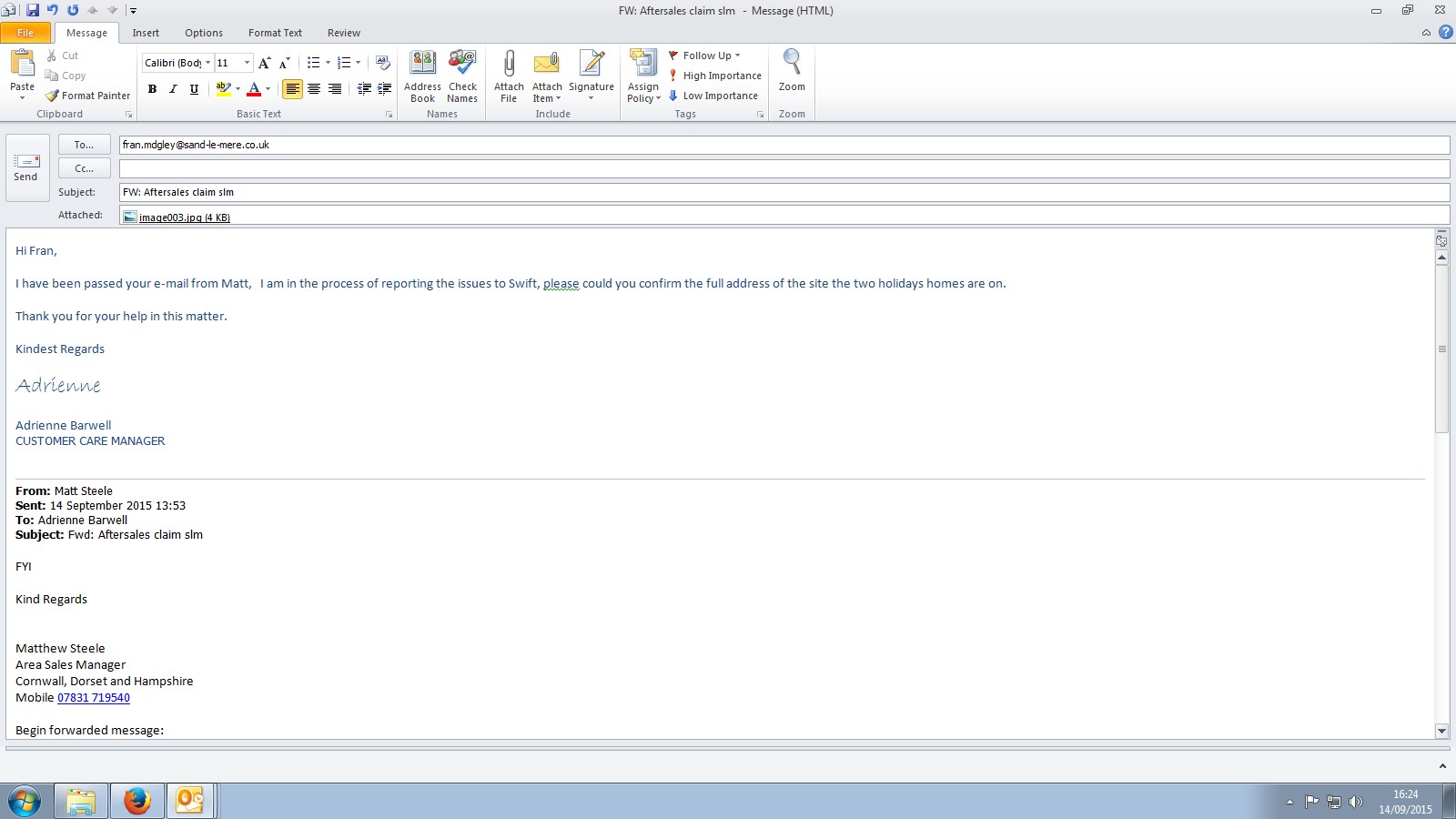The height and width of the screenshot is (819, 1456).
Task: Mark message as High Importance
Action: [x=714, y=76]
